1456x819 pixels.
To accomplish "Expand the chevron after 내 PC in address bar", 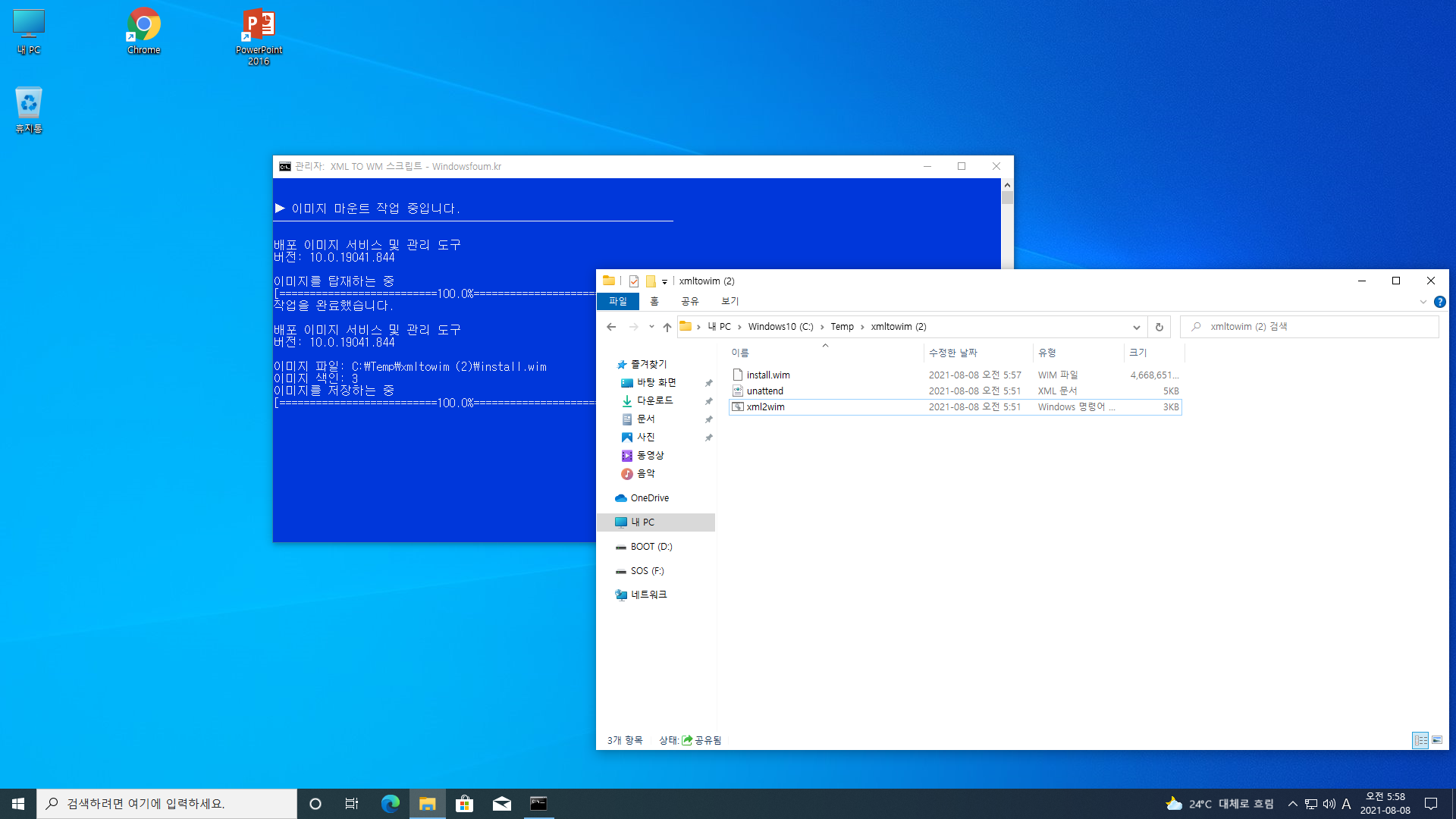I will click(739, 327).
